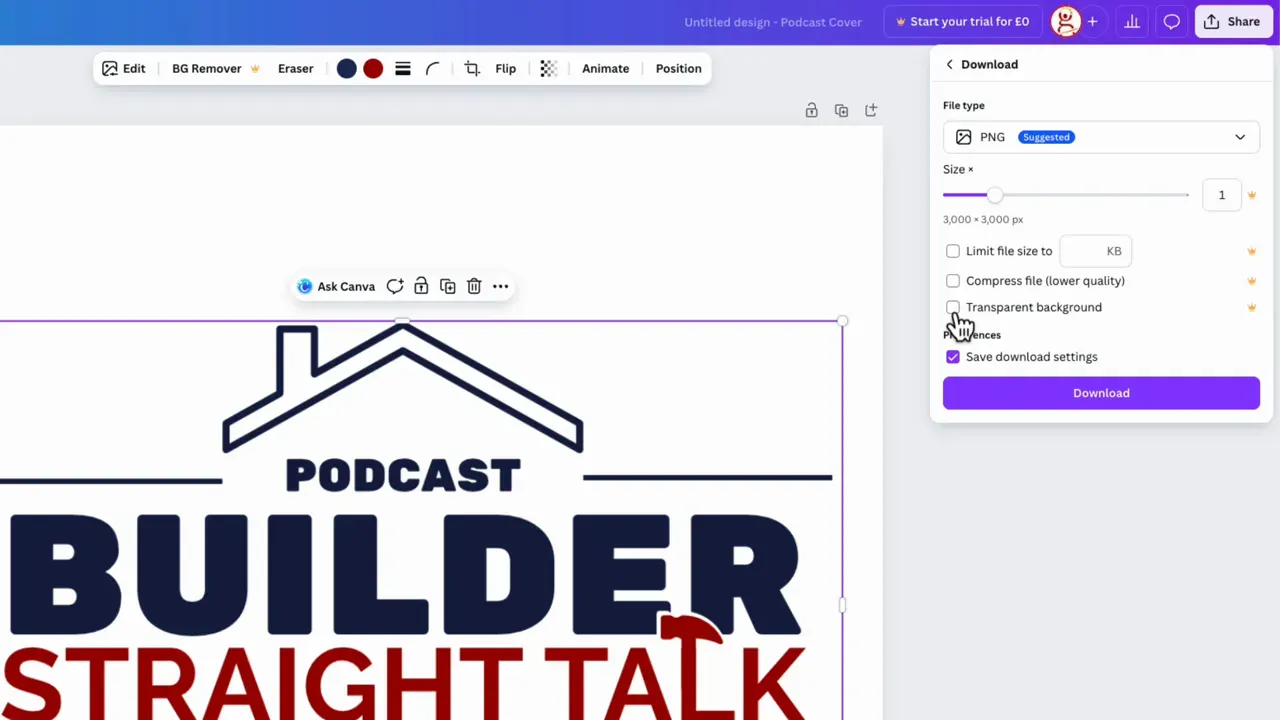Viewport: 1280px width, 720px height.
Task: Open the transparency settings icon
Action: (x=547, y=68)
